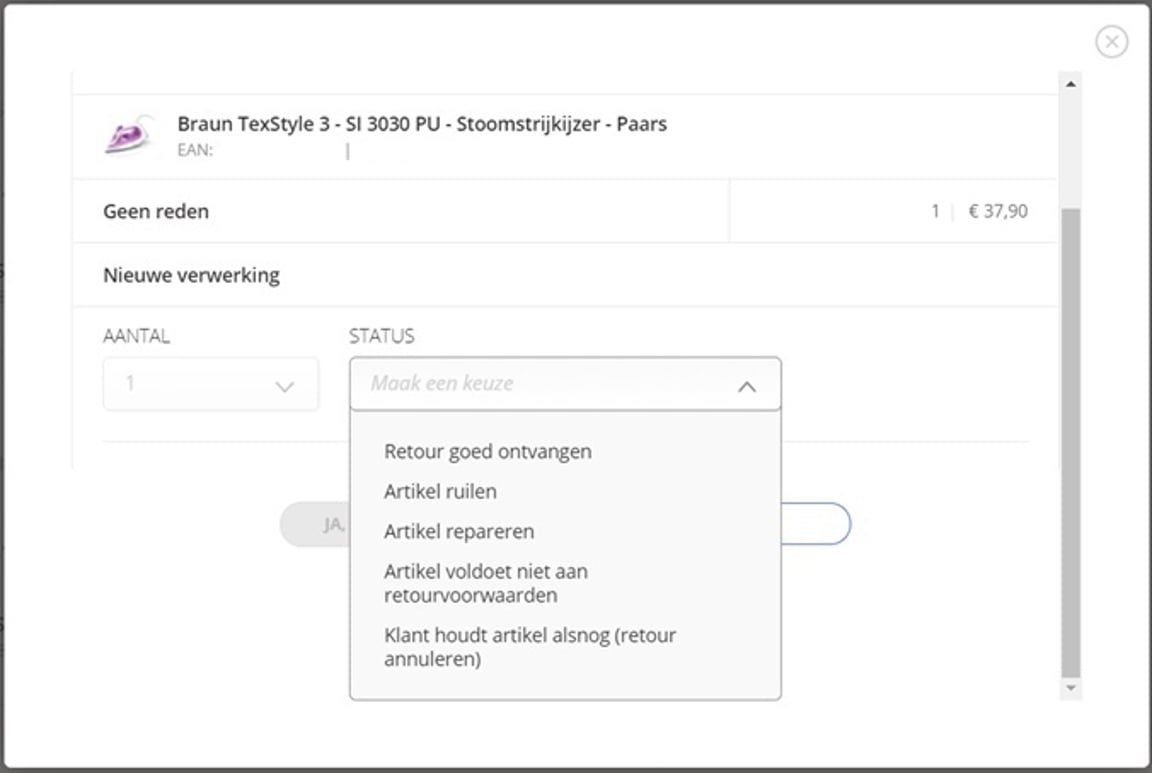Image resolution: width=1152 pixels, height=773 pixels.
Task: Pick 'Artikel repareren' option
Action: [x=459, y=531]
